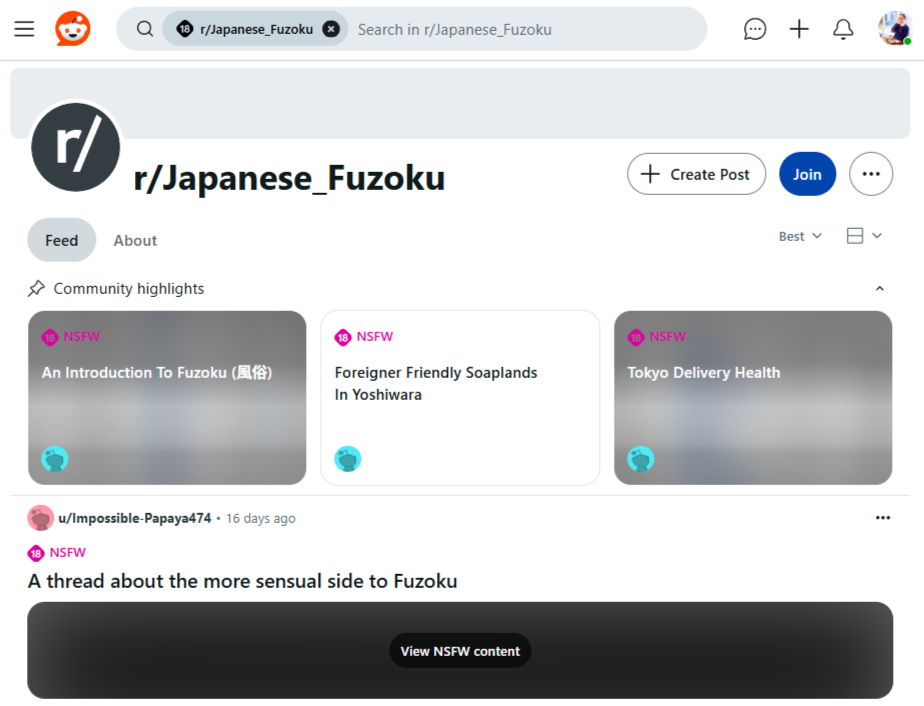Open An Introduction To Fuzoku highlight card
924x706 pixels.
(x=167, y=398)
